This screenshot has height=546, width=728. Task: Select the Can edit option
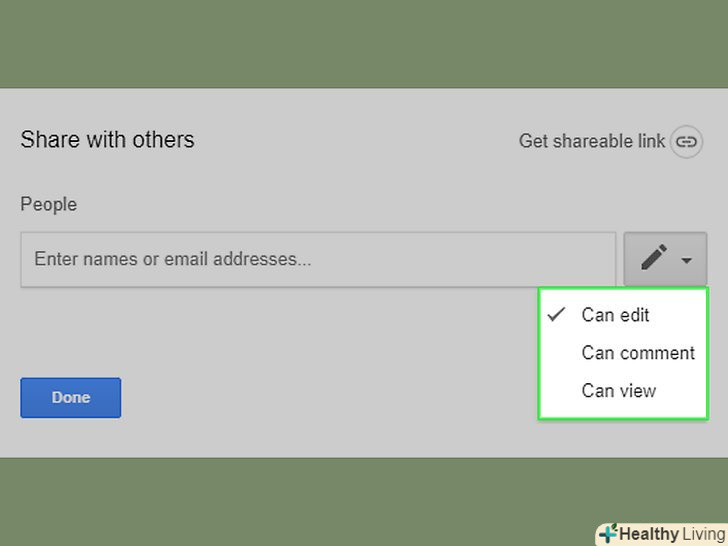(615, 315)
